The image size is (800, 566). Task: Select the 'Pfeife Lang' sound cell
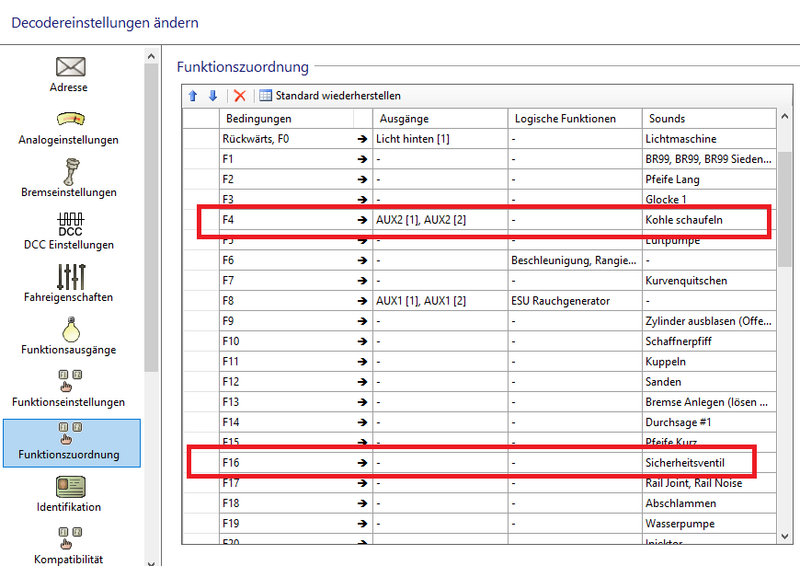coord(709,180)
